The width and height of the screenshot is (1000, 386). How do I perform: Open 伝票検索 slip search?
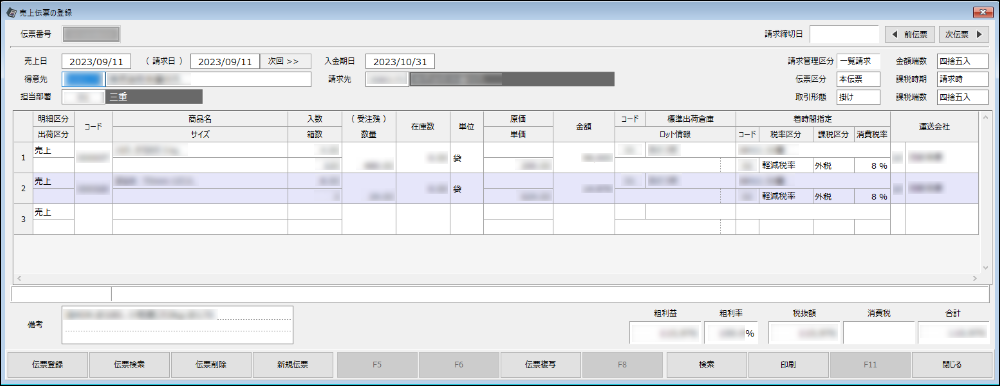129,365
